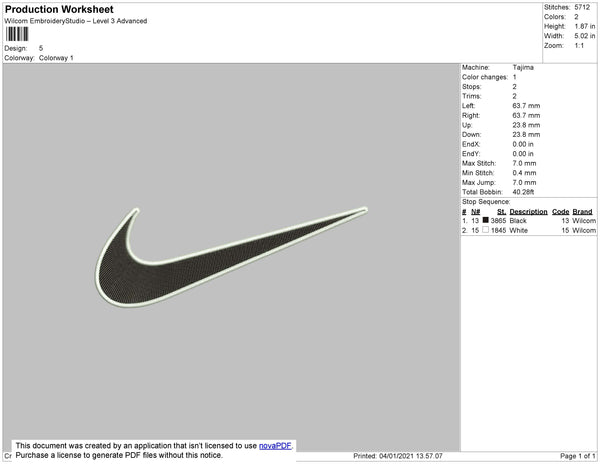Click the Machine value Tajima
Image resolution: width=600 pixels, height=464 pixels.
click(523, 67)
